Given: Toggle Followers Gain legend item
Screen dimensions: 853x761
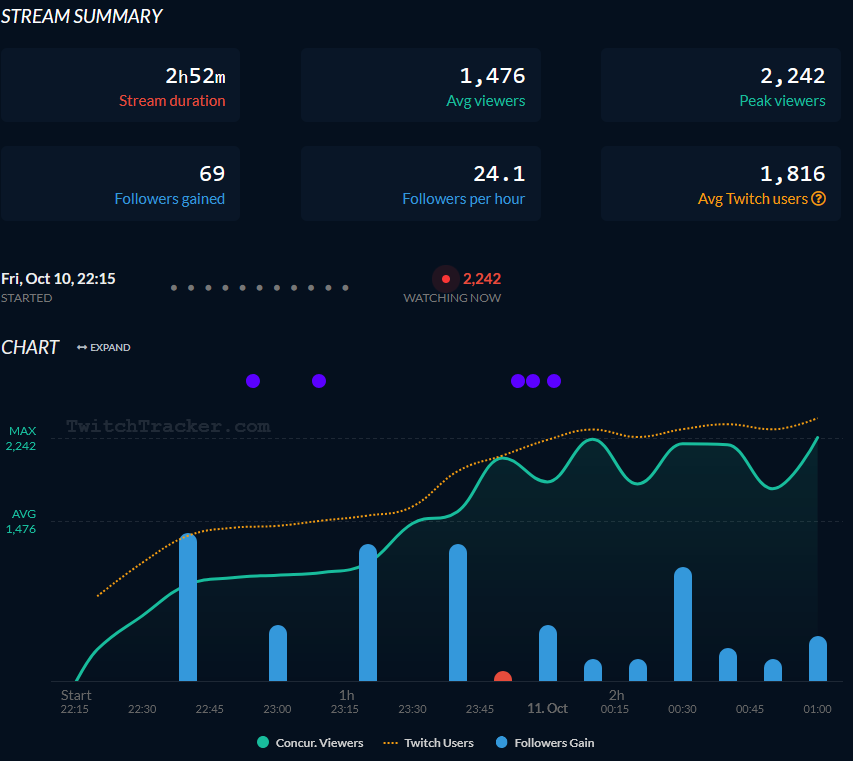Looking at the screenshot, I should (545, 743).
